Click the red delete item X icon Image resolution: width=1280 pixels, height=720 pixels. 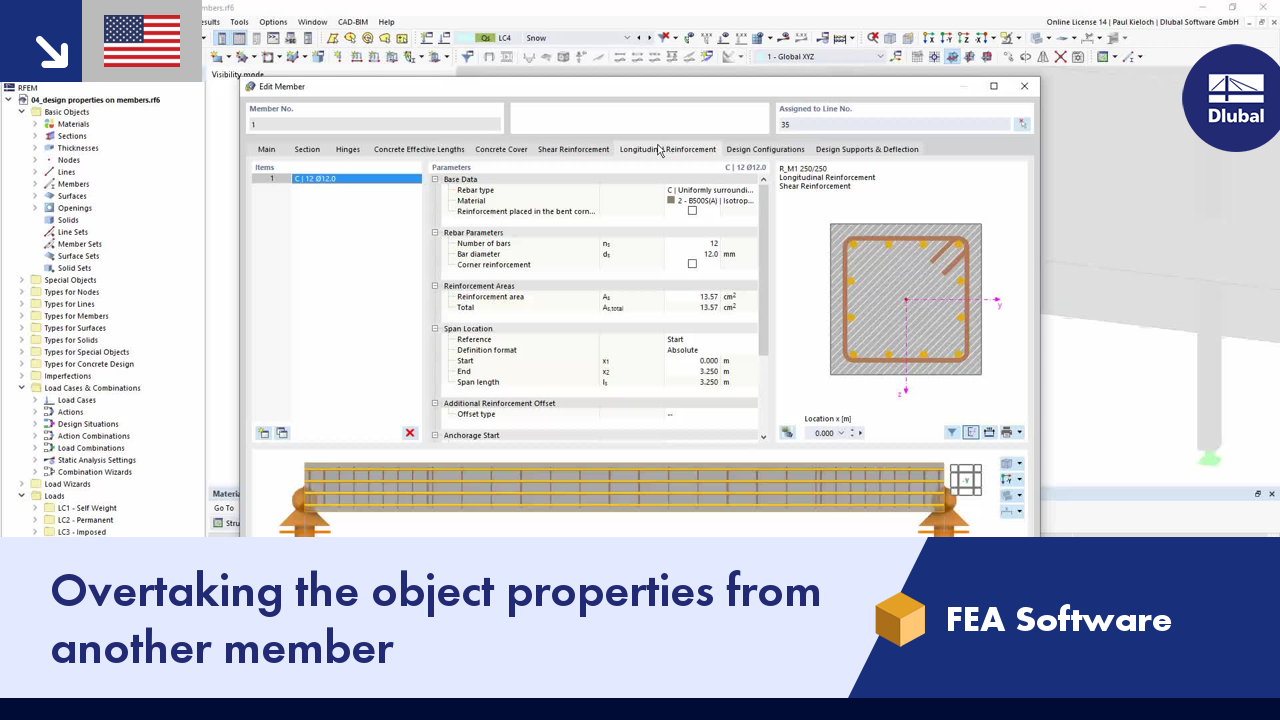410,433
